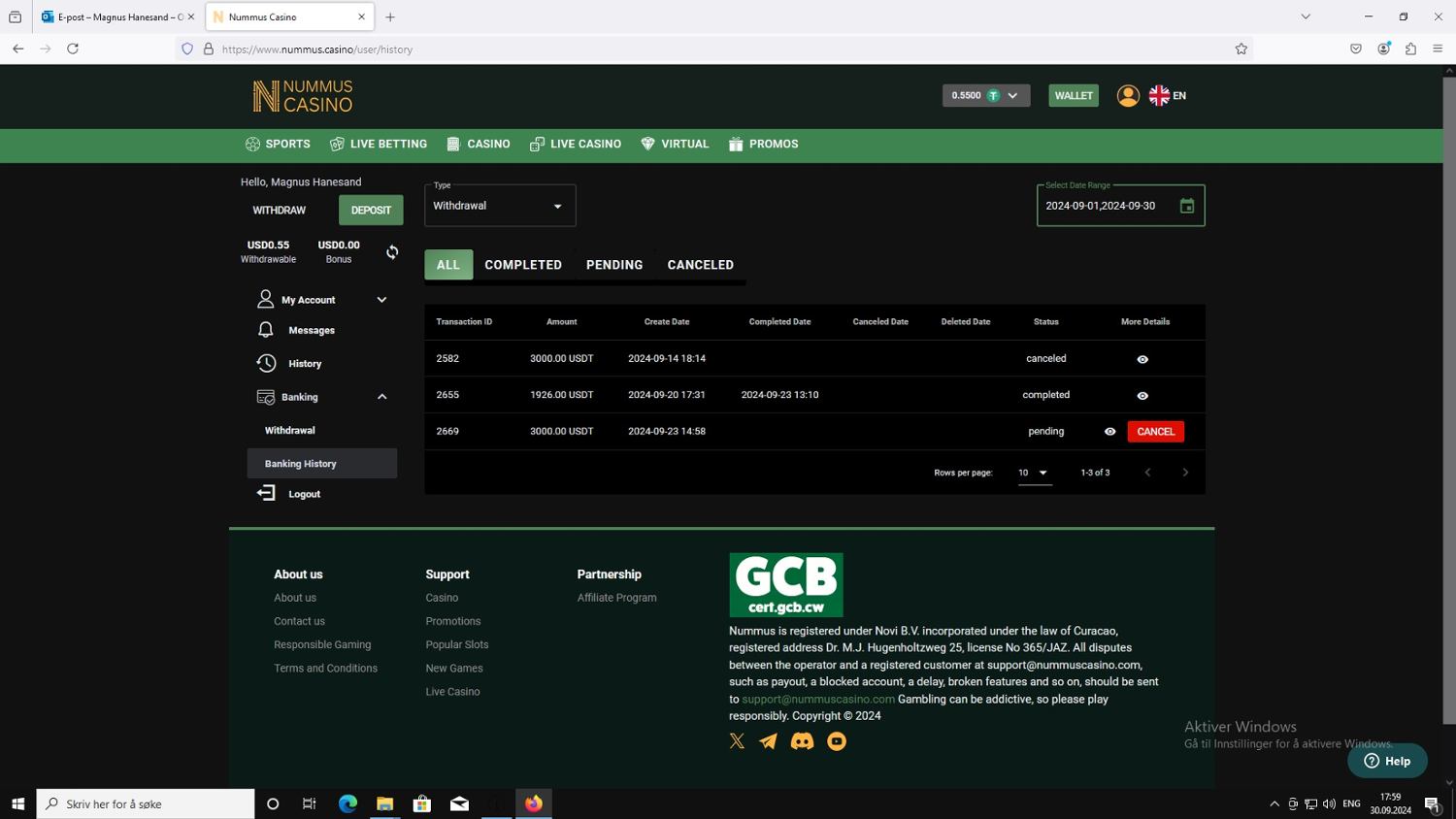Image resolution: width=1456 pixels, height=819 pixels.
Task: Cancel the pending withdrawal 2669
Action: coord(1155,432)
